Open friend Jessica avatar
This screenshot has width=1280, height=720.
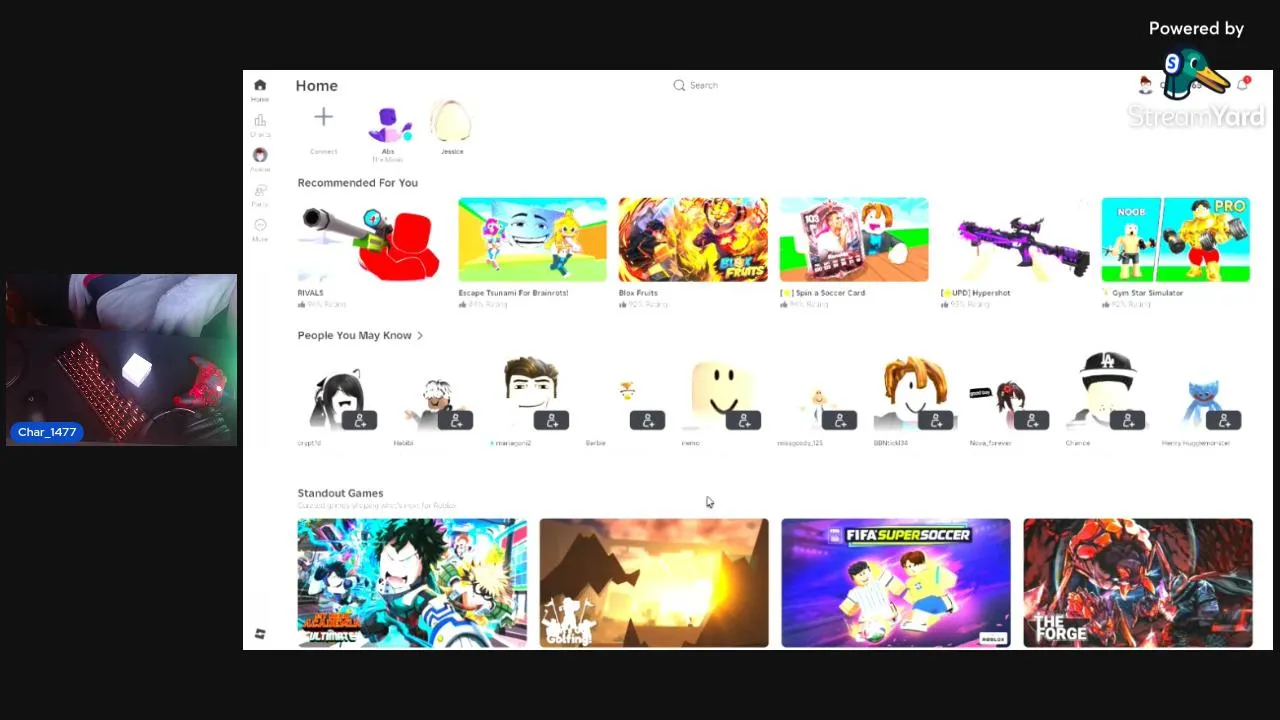[x=452, y=123]
